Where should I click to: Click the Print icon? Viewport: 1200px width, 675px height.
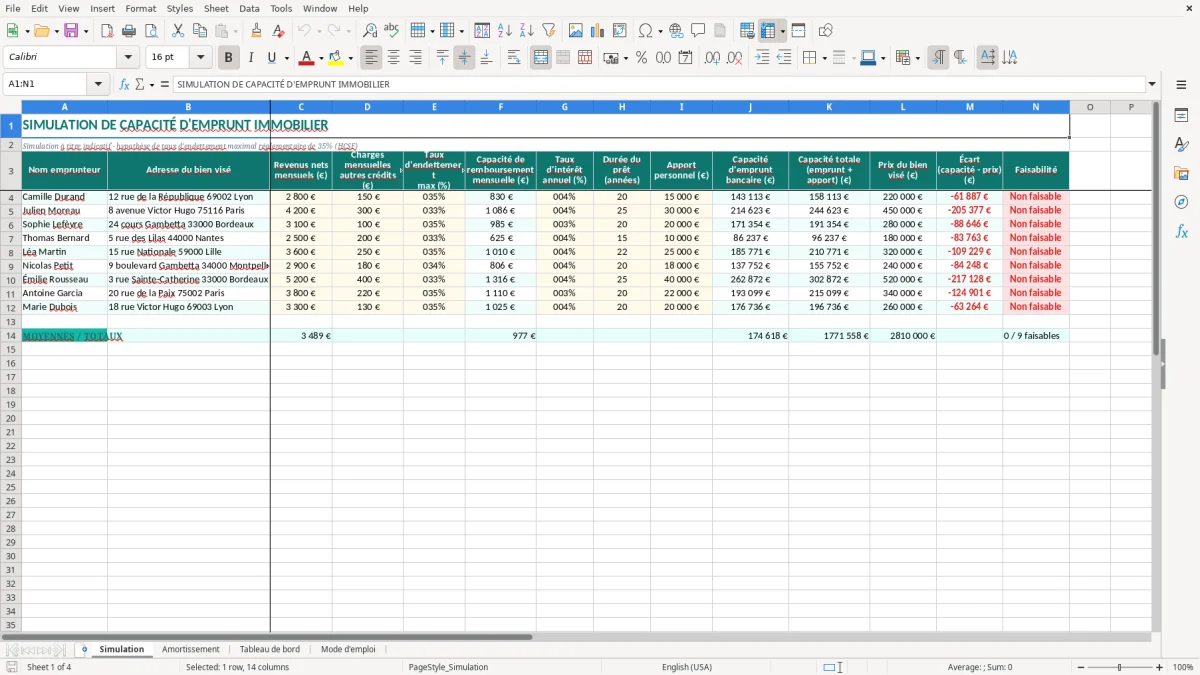coord(129,31)
